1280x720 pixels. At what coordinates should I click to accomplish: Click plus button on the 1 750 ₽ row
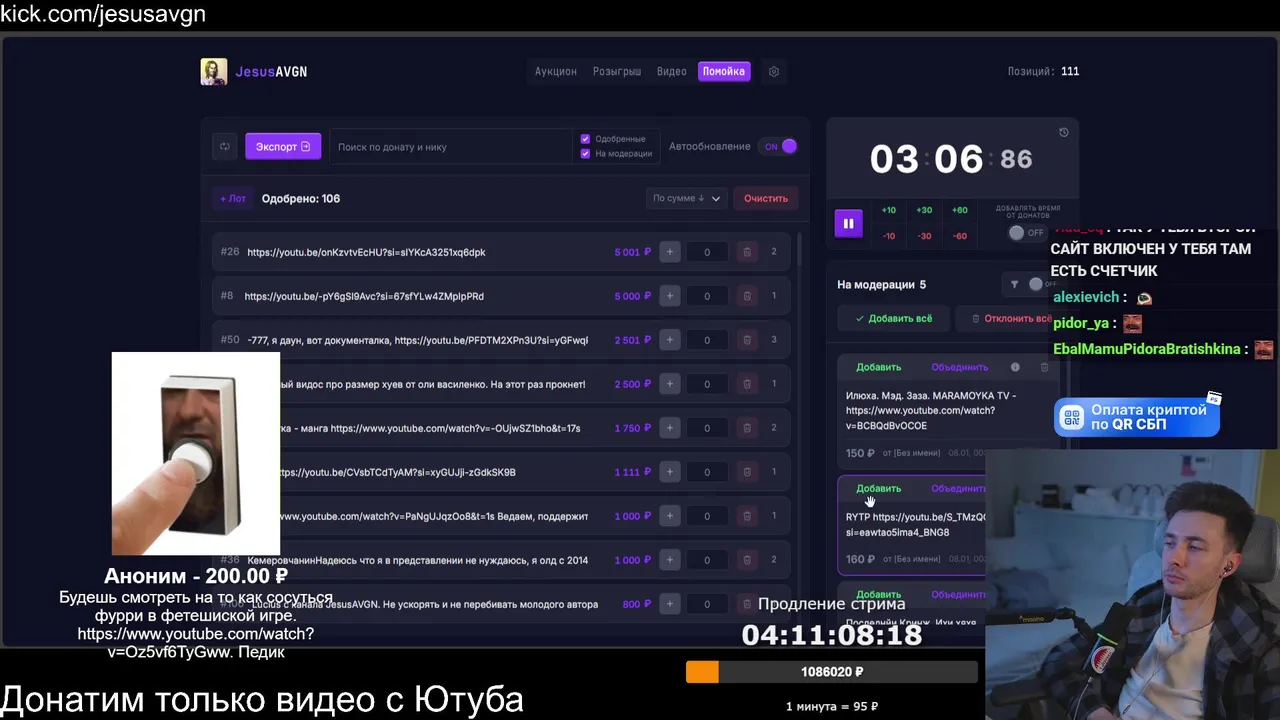pyautogui.click(x=670, y=428)
